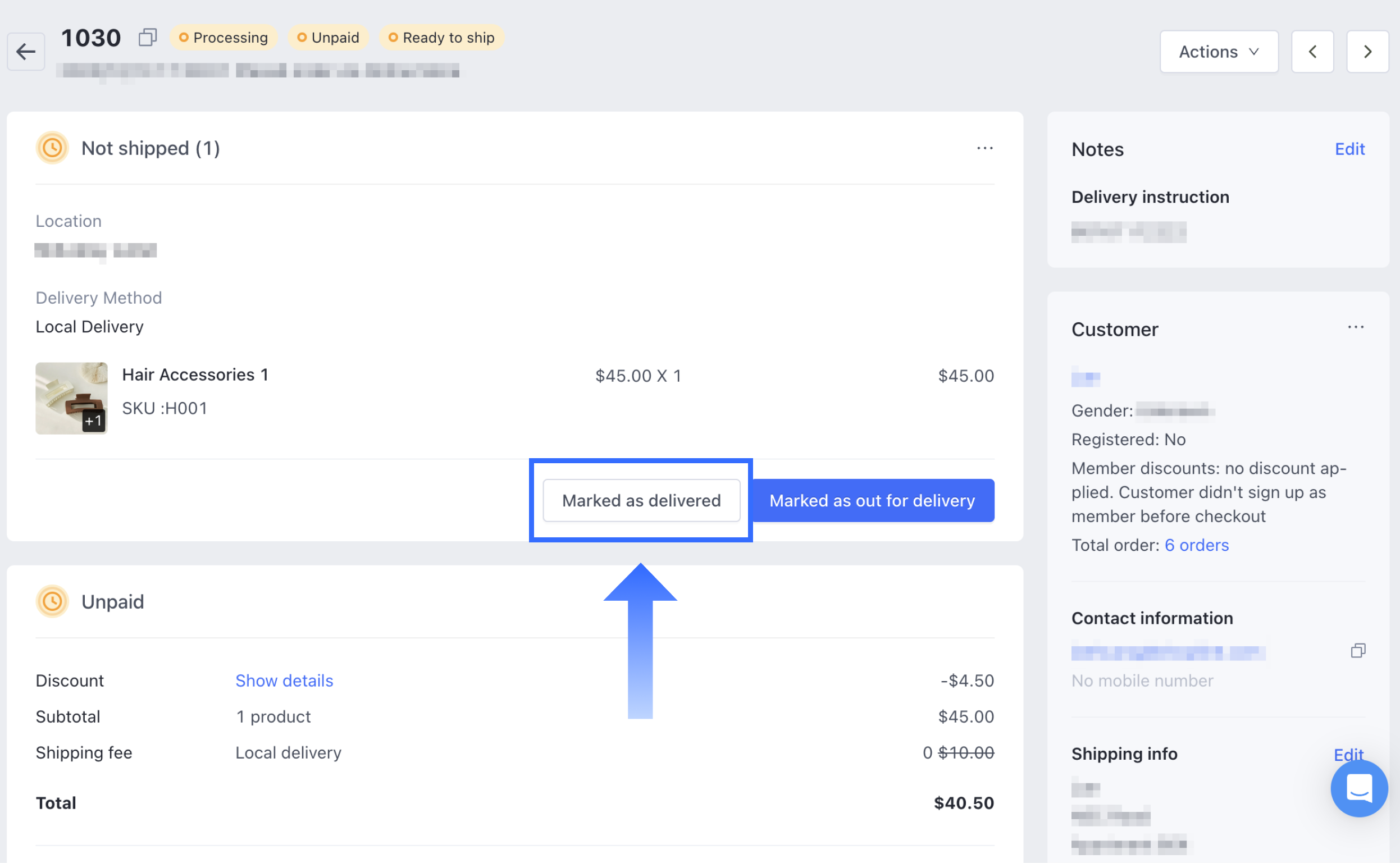Image resolution: width=1400 pixels, height=863 pixels.
Task: Click the Ready to ship badge
Action: coord(441,37)
